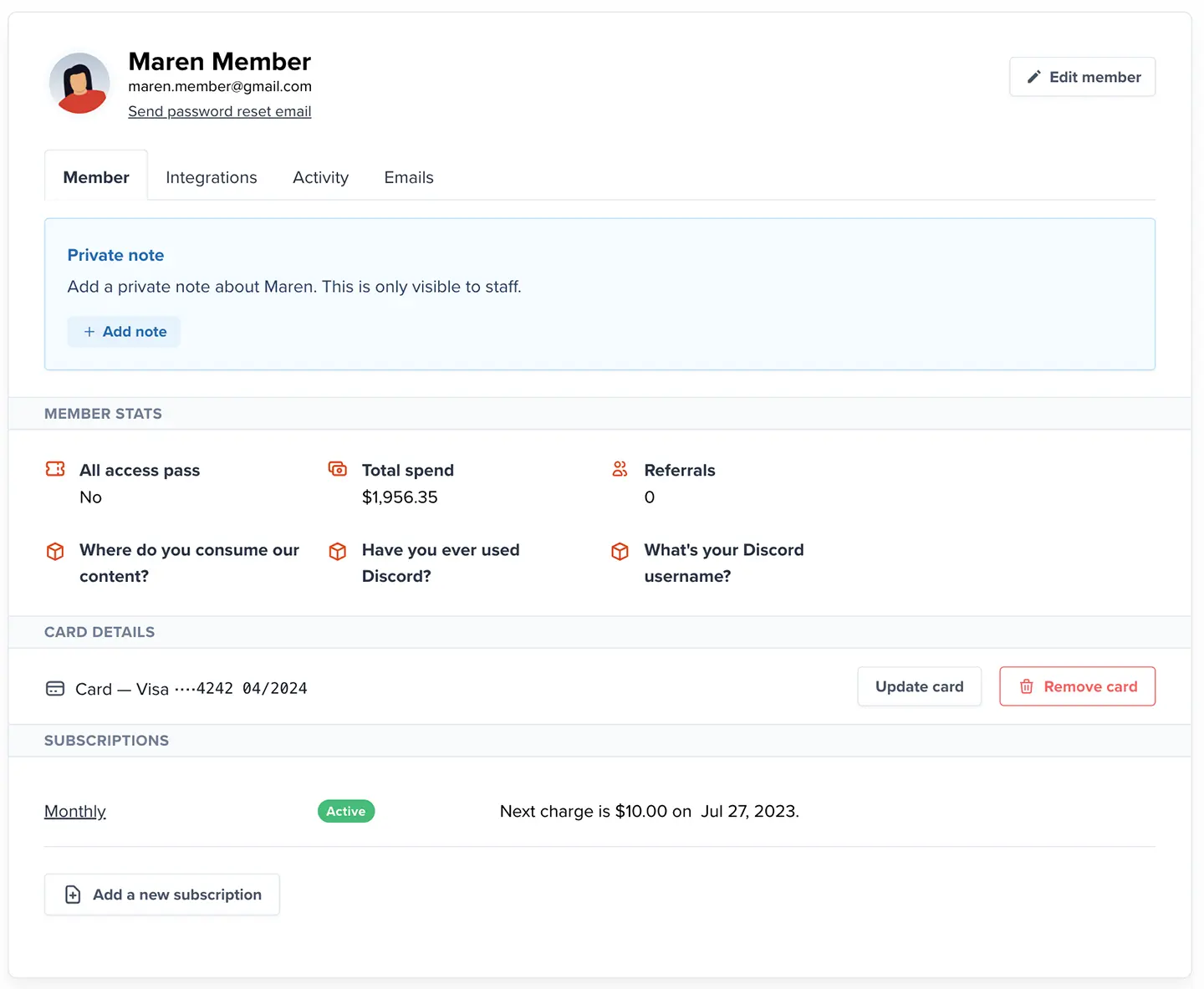This screenshot has height=989, width=1204.
Task: Click Send password reset email link
Action: 220,111
